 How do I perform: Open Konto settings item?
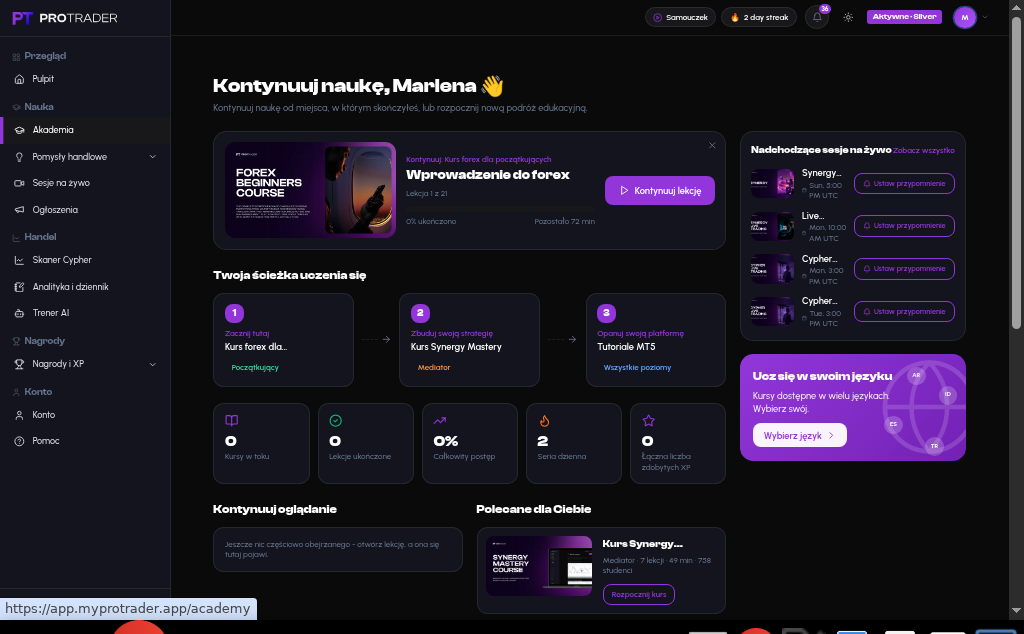(x=85, y=415)
